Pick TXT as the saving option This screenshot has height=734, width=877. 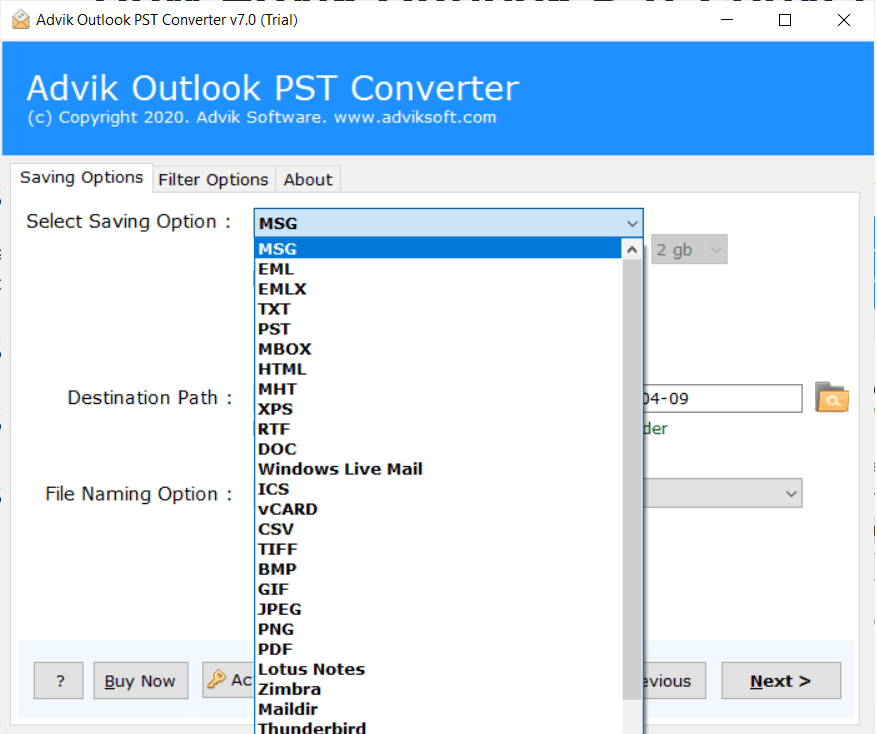click(438, 309)
